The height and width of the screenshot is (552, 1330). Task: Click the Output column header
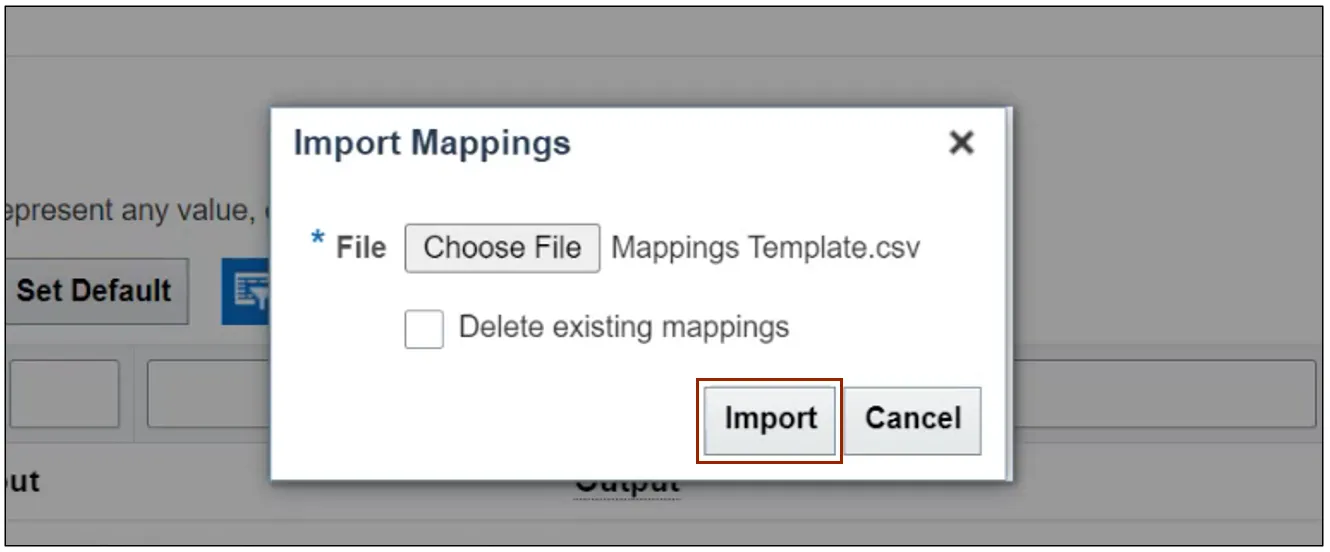click(x=627, y=486)
